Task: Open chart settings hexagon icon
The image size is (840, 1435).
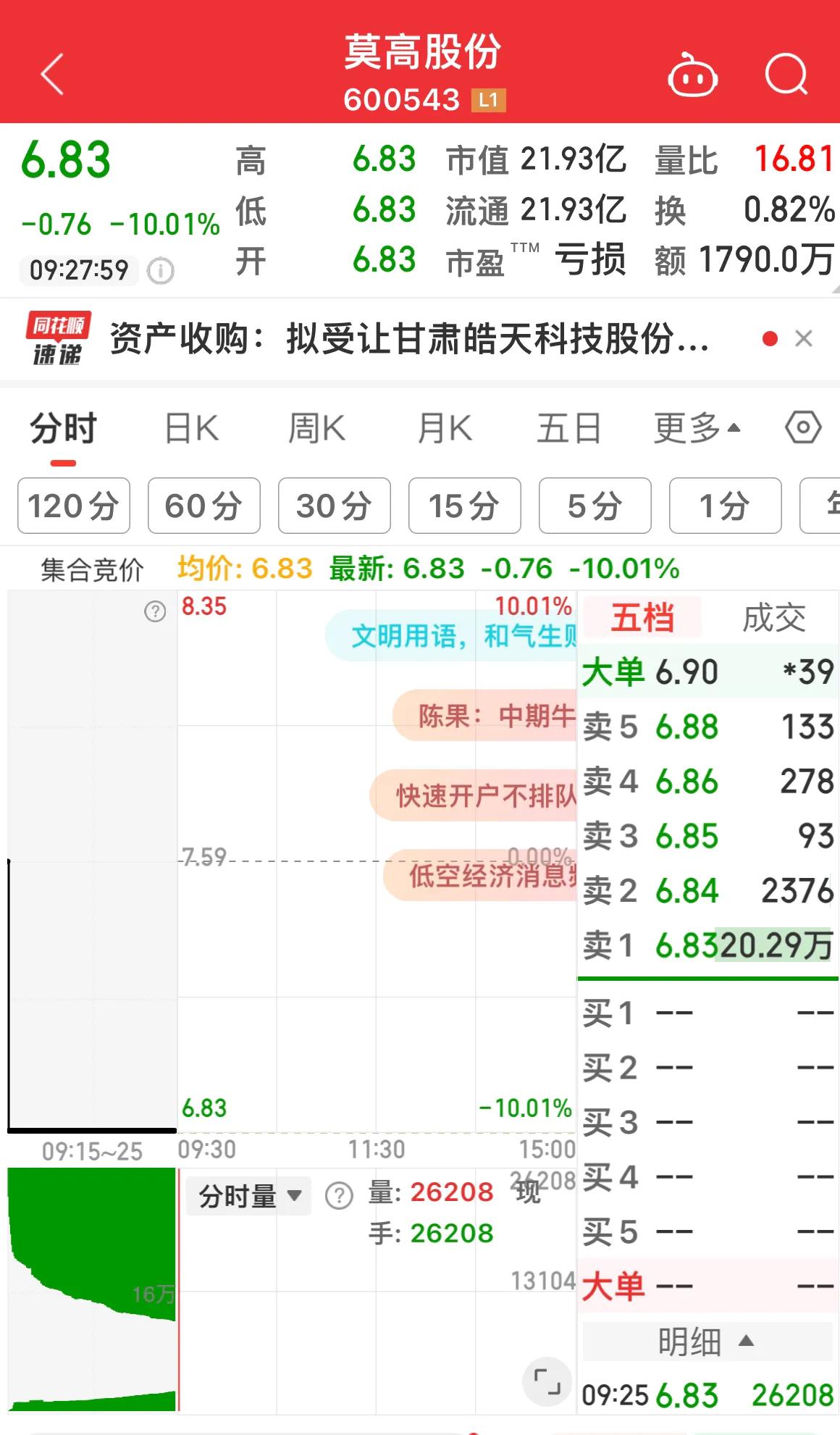Action: click(803, 428)
